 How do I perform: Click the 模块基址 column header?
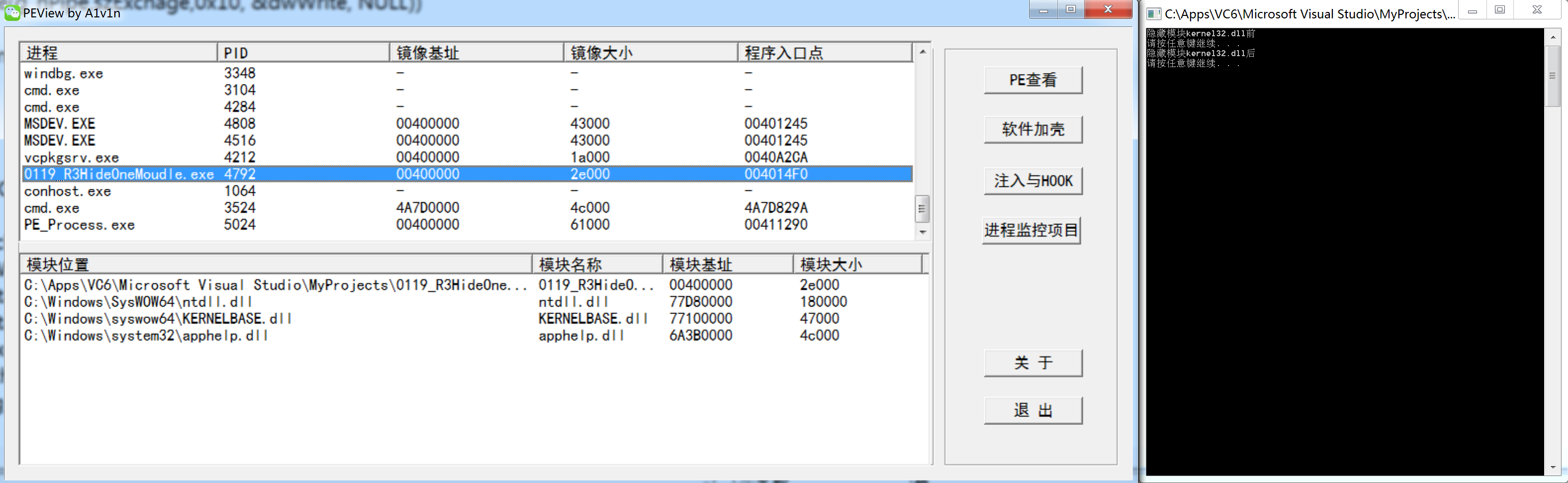click(728, 265)
